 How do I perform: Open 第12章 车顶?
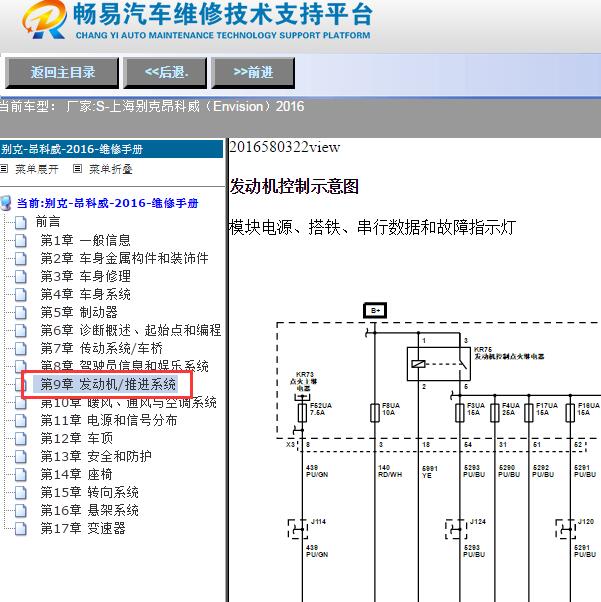(x=76, y=438)
